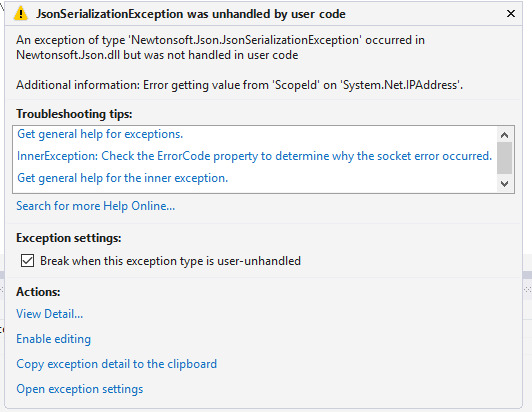The image size is (532, 412).
Task: Copy exception detail to the clipboard
Action: 116,364
